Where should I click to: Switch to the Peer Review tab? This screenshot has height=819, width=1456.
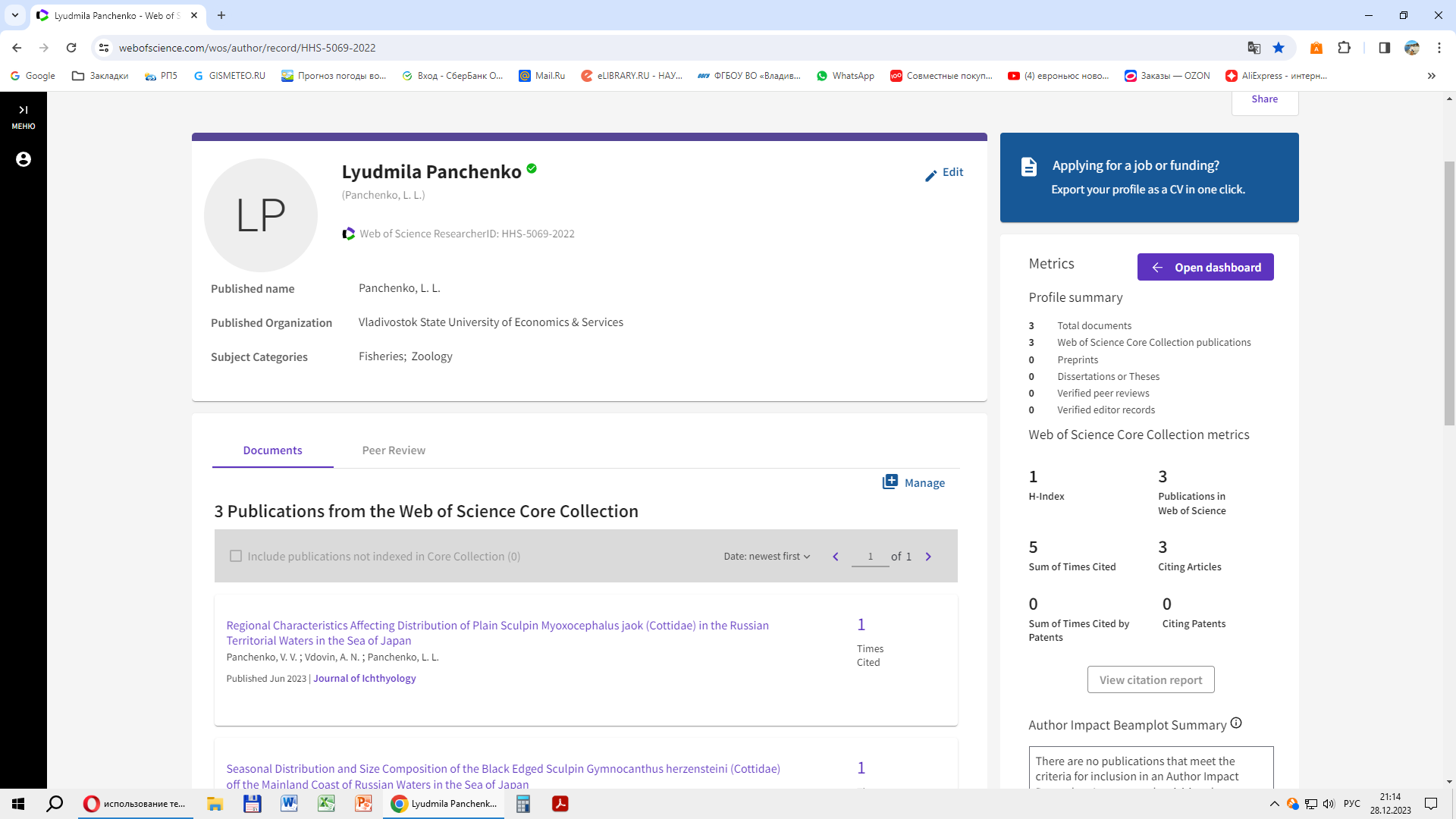pos(394,450)
